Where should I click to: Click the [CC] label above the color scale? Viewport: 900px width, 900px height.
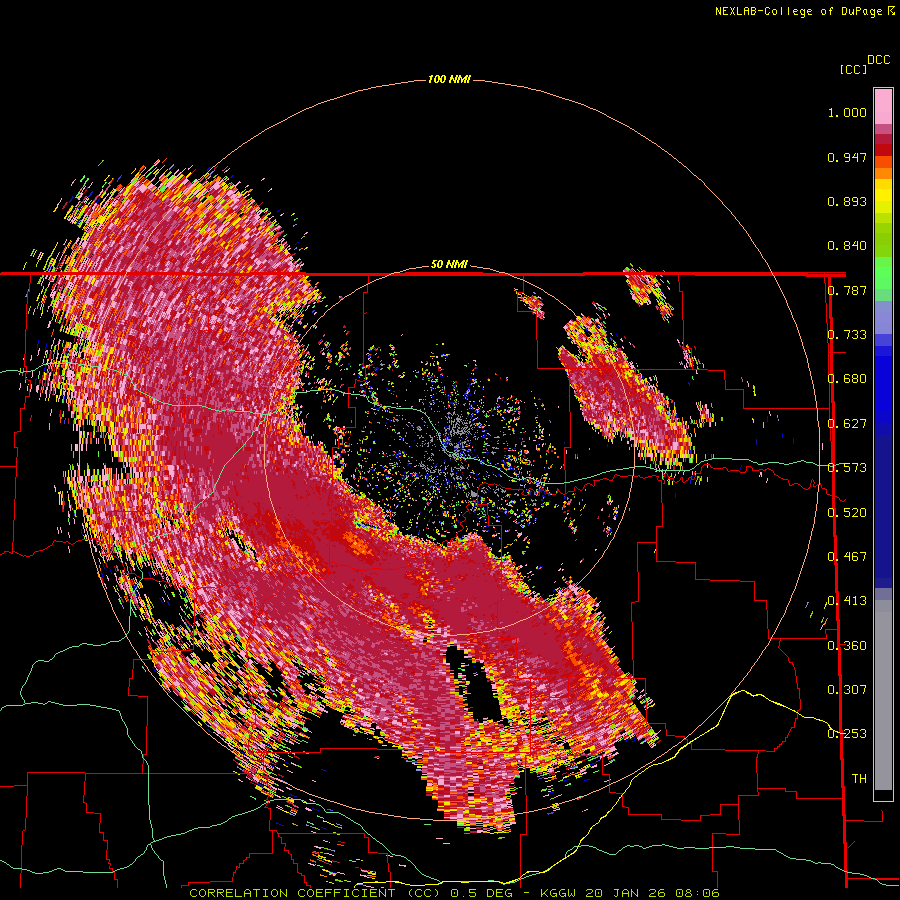(853, 69)
